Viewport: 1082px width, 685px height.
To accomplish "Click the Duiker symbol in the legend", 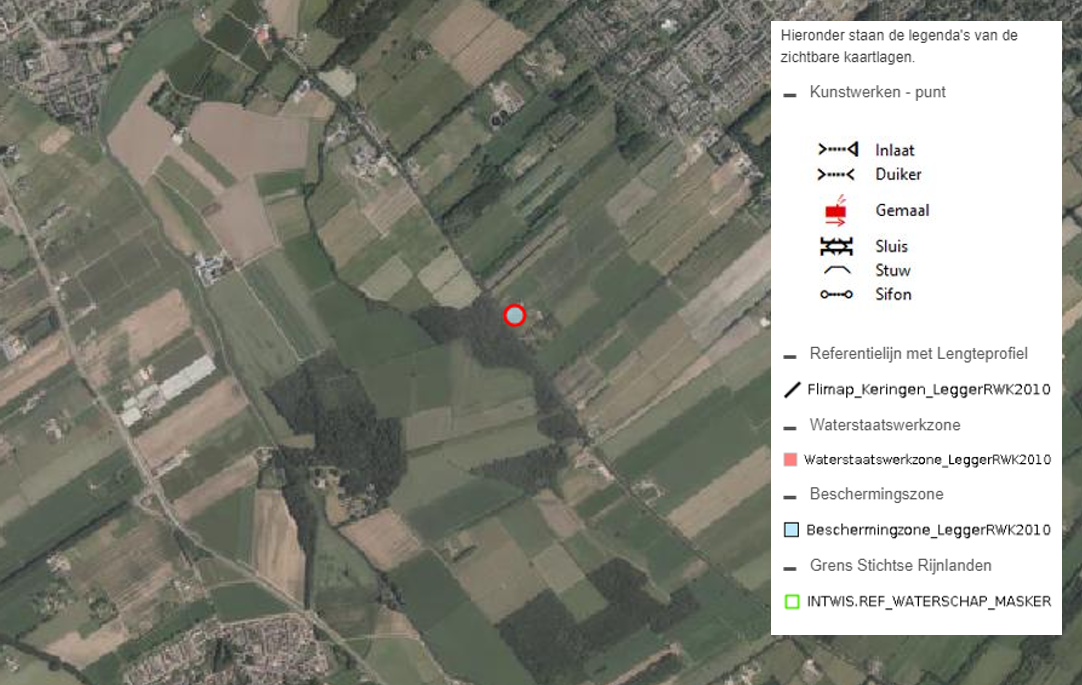I will tap(836, 175).
